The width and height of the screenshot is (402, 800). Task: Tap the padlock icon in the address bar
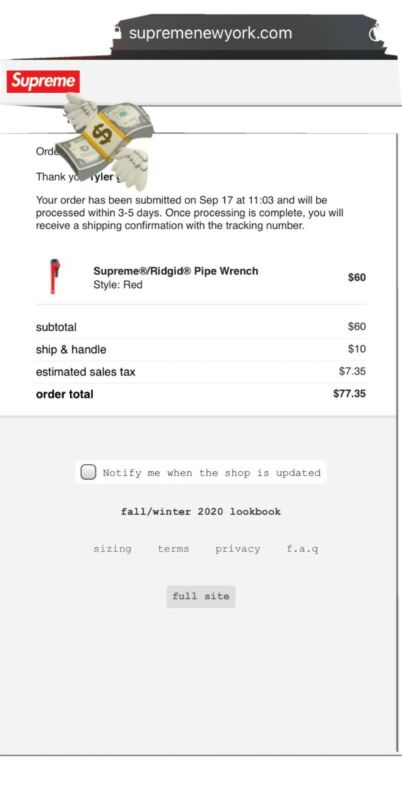(118, 33)
